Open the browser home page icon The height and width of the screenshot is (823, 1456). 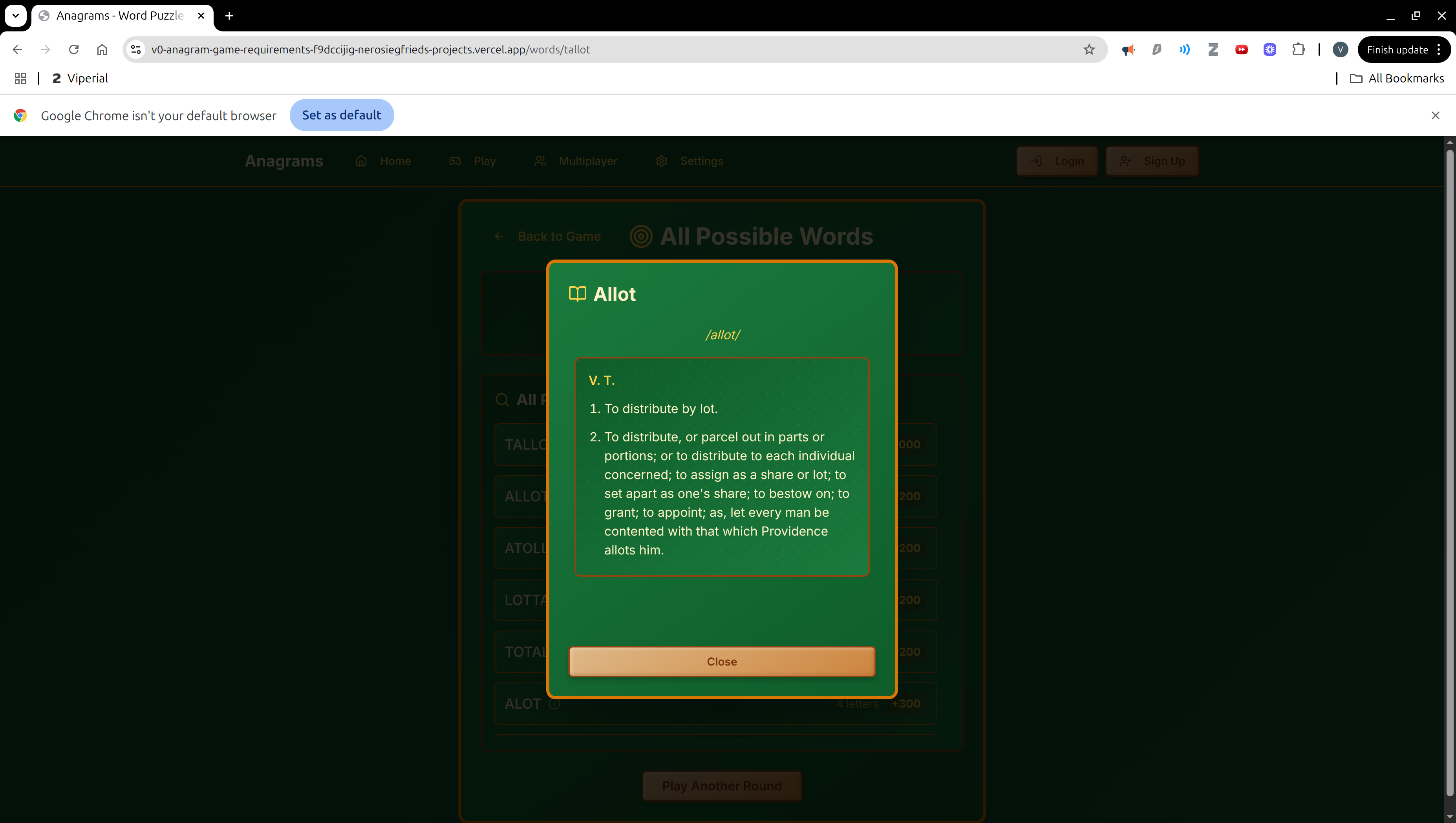tap(102, 50)
